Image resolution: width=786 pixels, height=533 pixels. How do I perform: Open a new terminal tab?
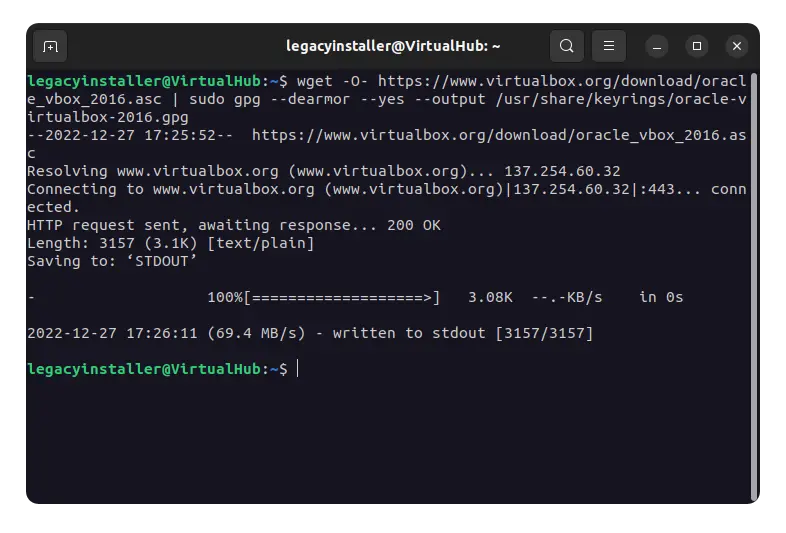tap(50, 46)
